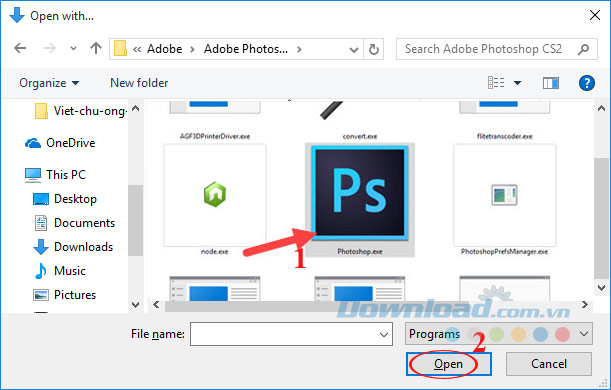Click the PhotoshopPrefsManager.exe name label

tap(505, 252)
